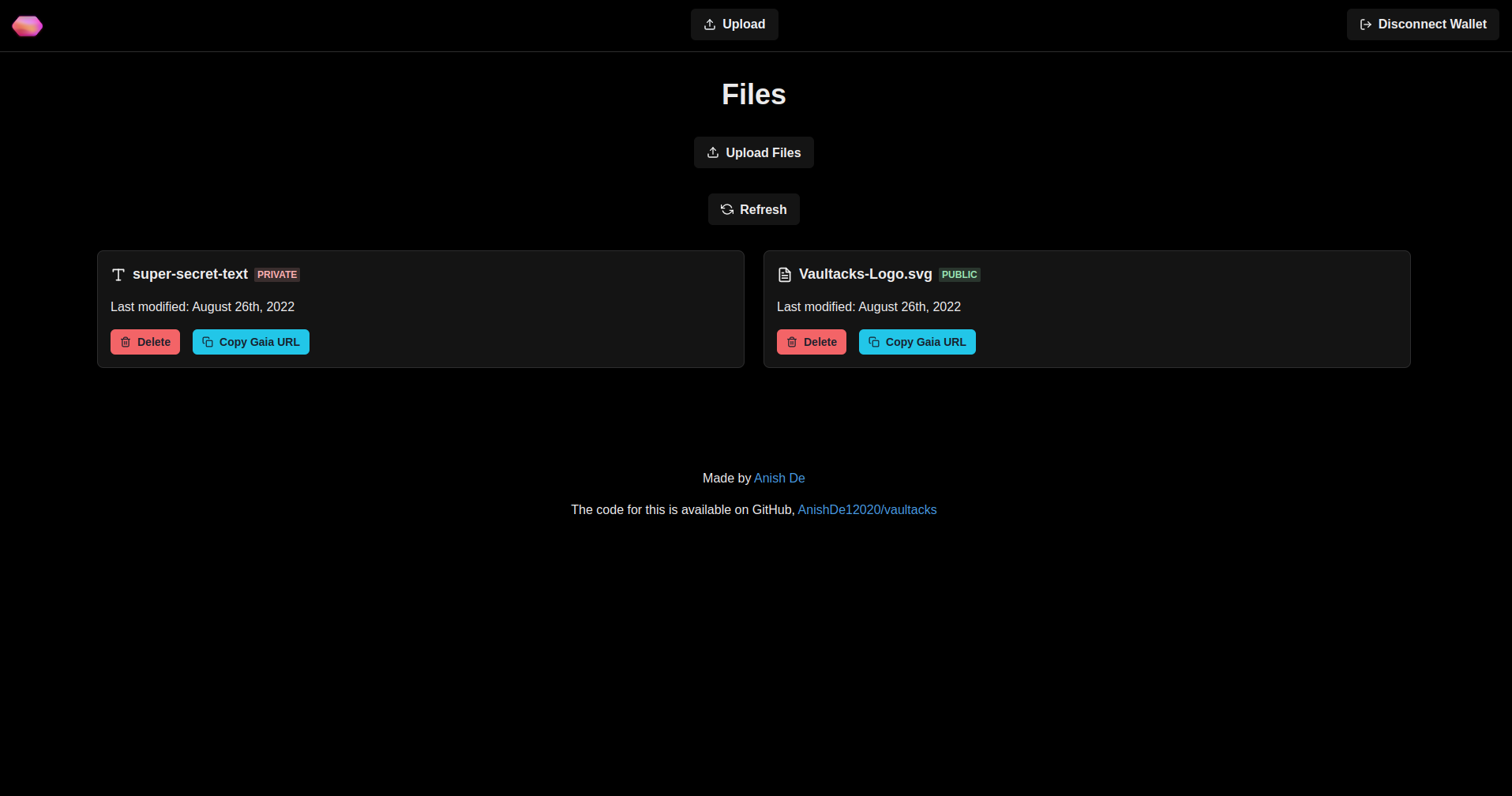
Task: Click the upload icon inside Upload button
Action: pos(709,24)
